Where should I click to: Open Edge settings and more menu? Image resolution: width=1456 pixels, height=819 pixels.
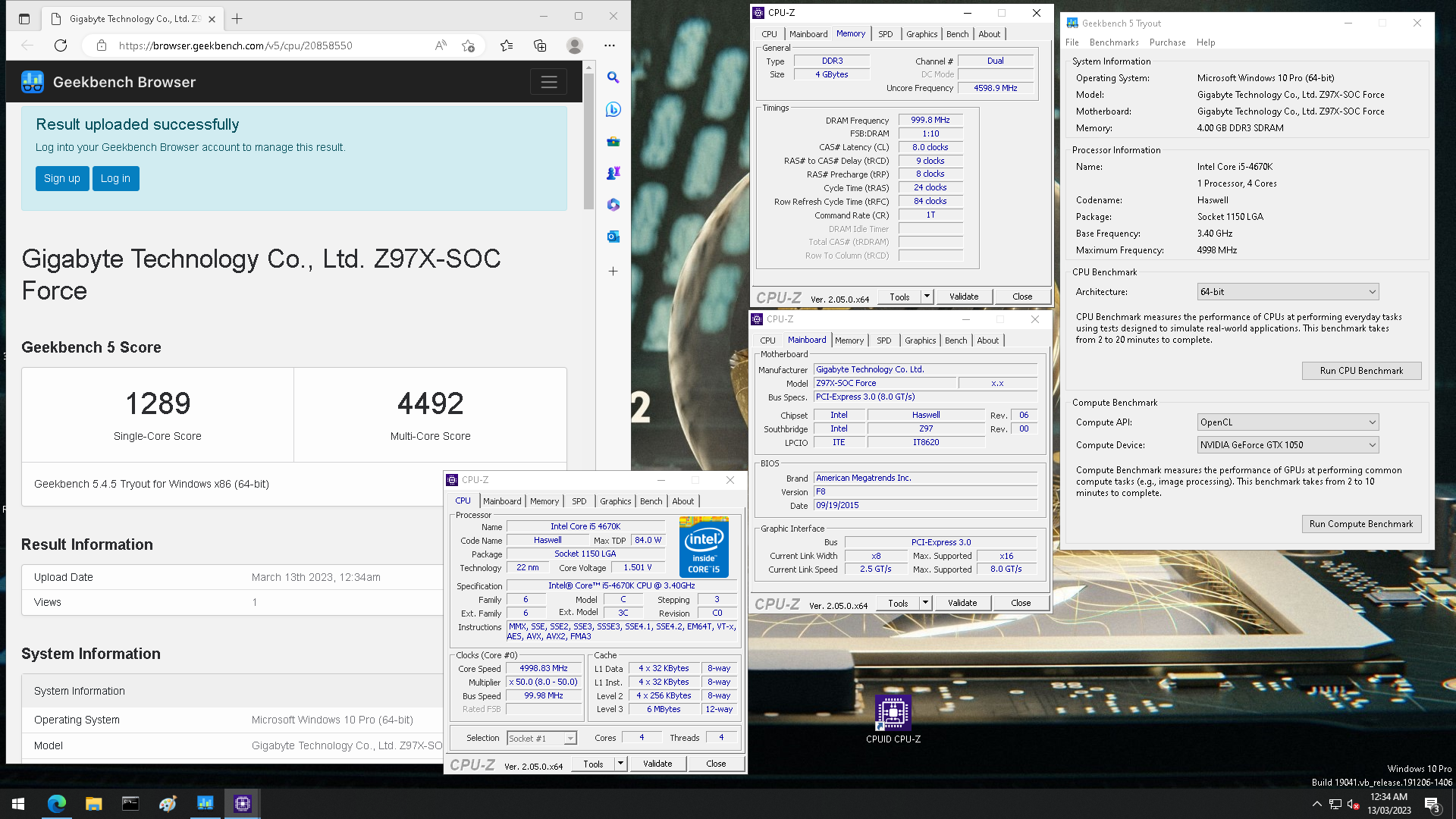tap(609, 45)
